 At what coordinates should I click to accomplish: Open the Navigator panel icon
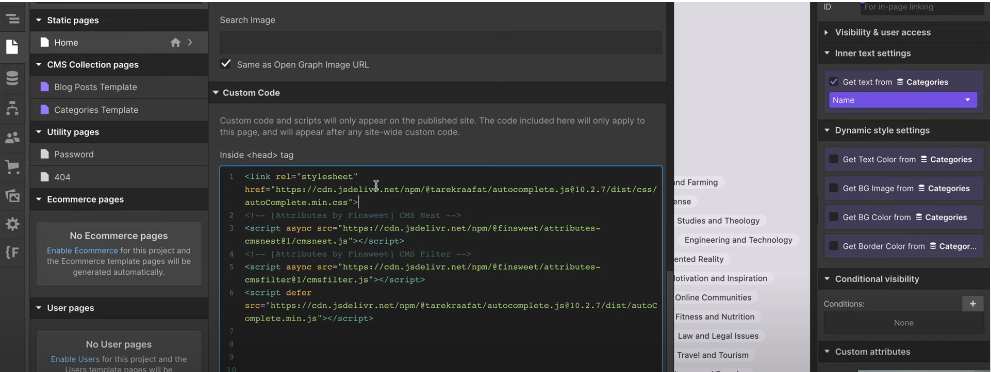12,18
